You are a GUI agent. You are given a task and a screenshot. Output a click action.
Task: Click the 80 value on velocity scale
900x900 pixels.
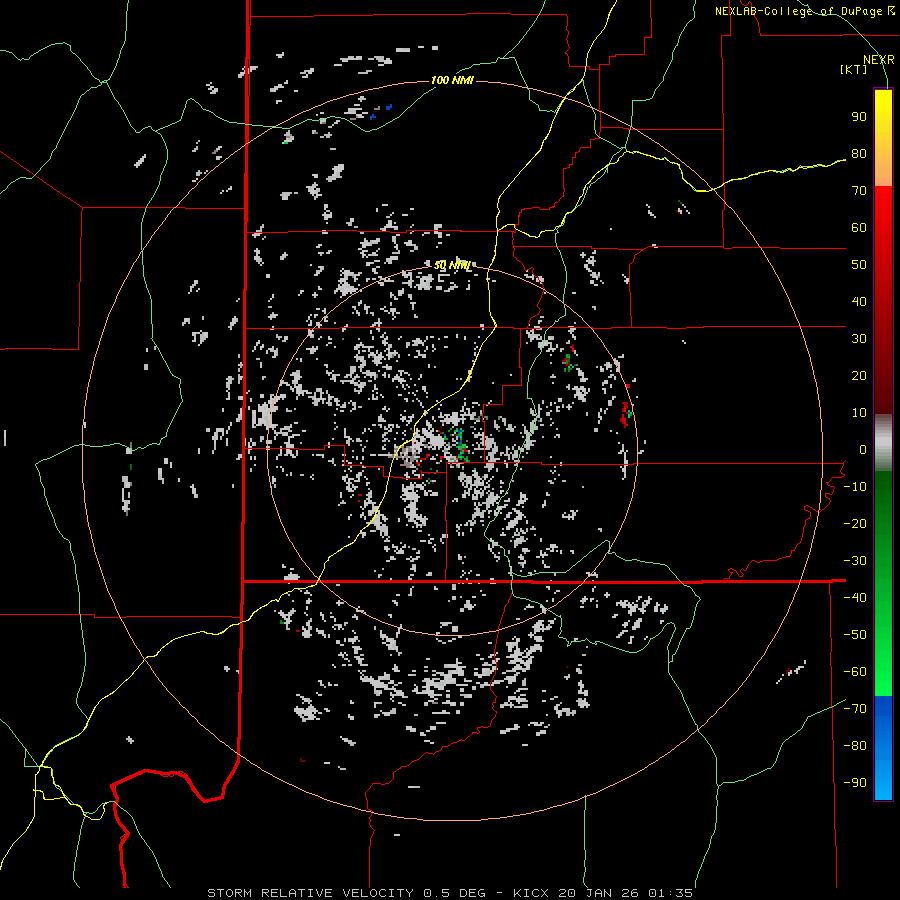point(859,154)
